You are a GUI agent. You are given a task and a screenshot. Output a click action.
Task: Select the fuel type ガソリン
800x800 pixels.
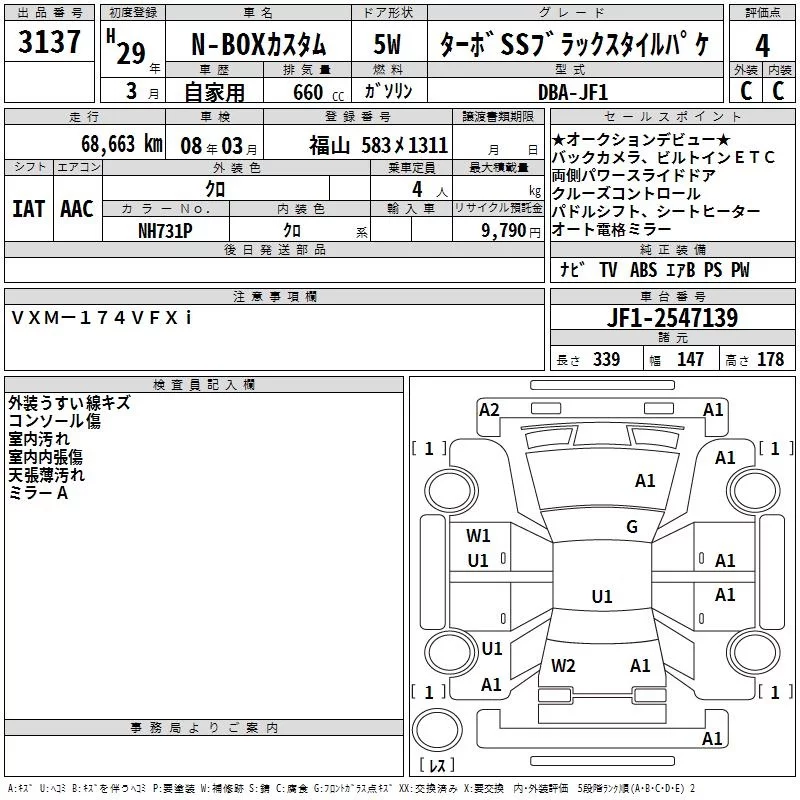tap(388, 92)
